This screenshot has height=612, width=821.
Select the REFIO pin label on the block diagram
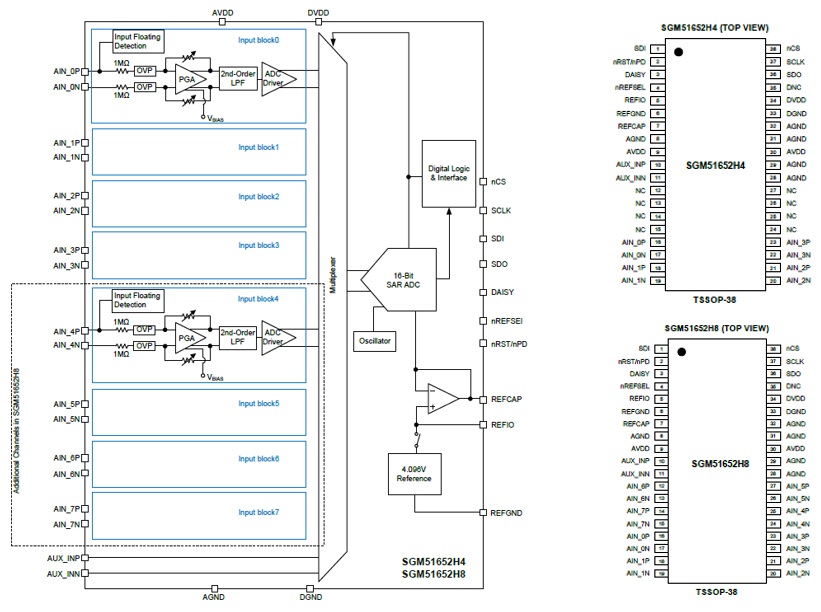pyautogui.click(x=503, y=425)
